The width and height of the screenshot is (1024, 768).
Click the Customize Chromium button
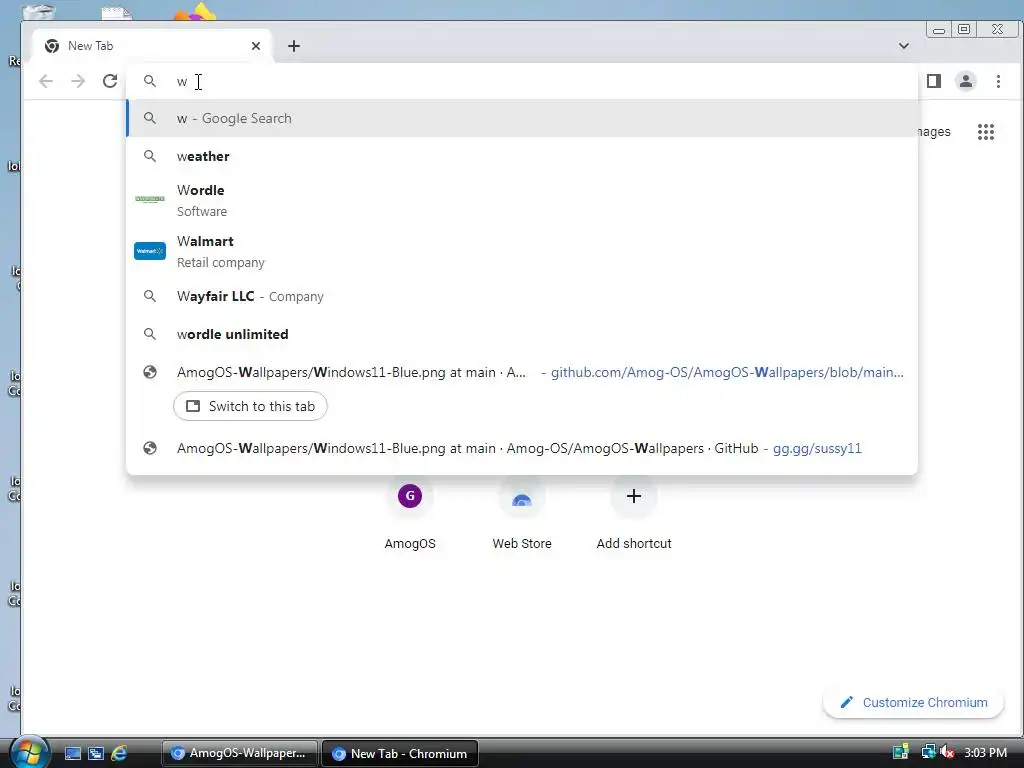(x=913, y=703)
